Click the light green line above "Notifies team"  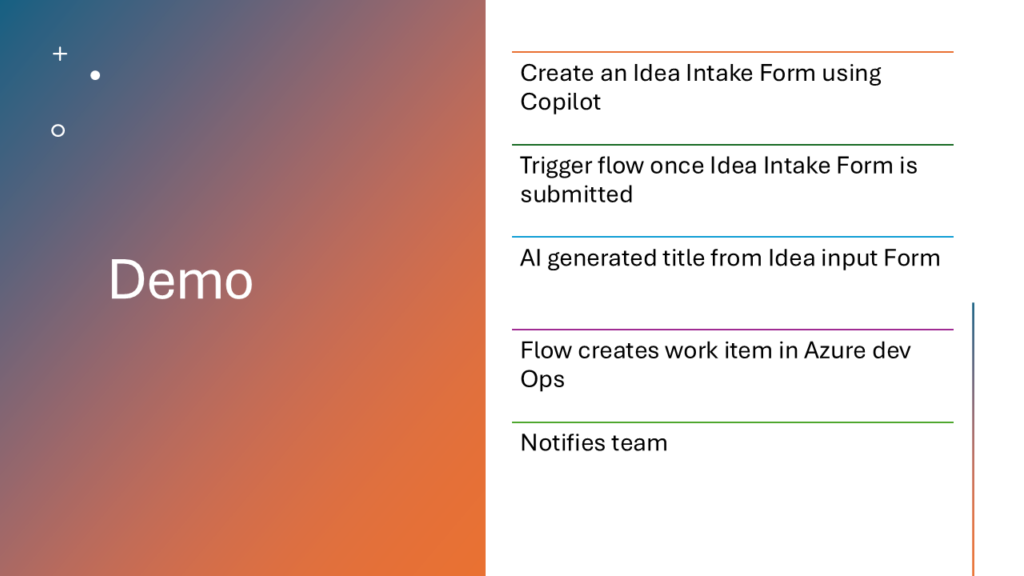pyautogui.click(x=732, y=422)
